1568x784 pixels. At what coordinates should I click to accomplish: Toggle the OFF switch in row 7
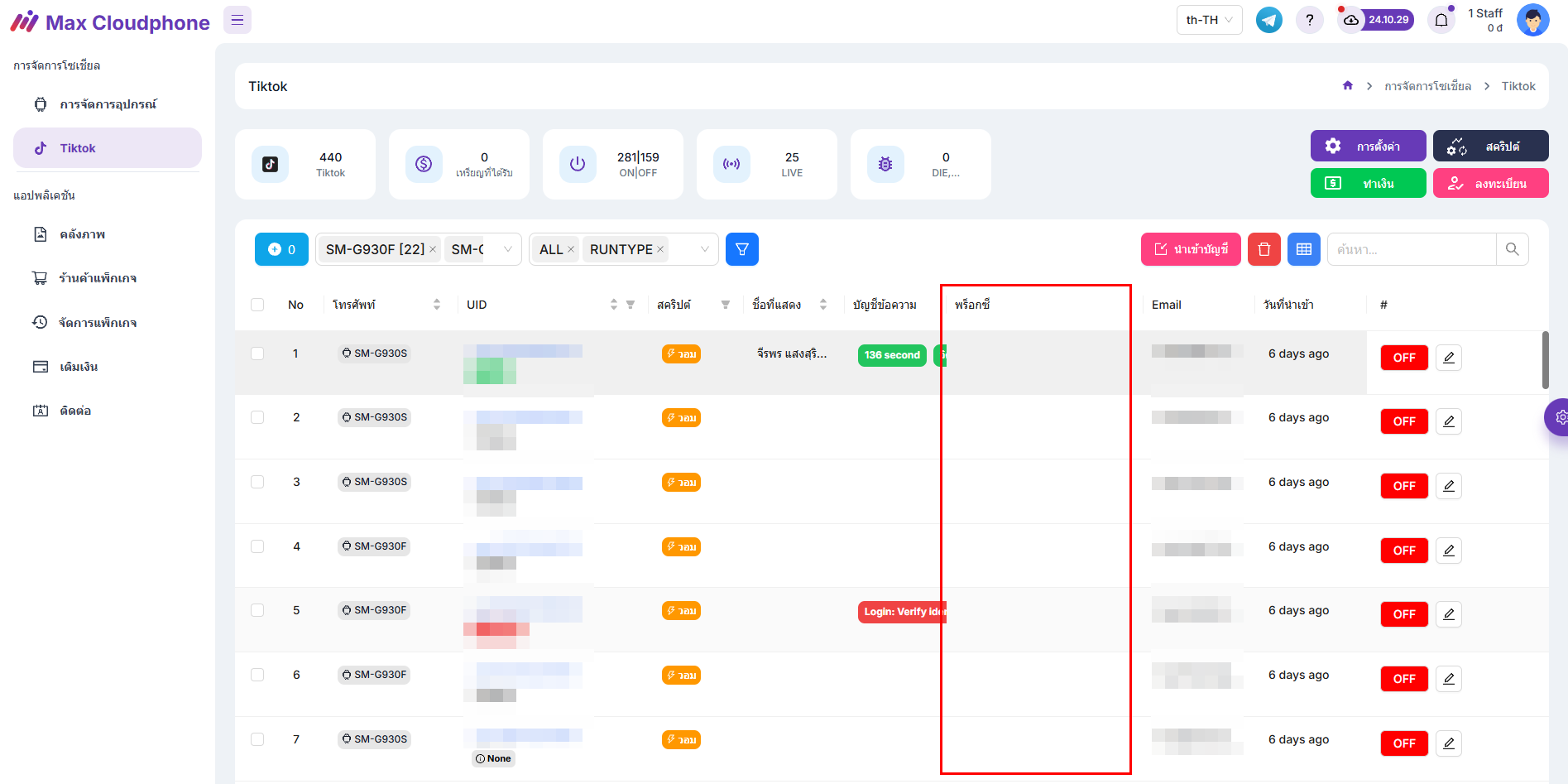coord(1404,743)
